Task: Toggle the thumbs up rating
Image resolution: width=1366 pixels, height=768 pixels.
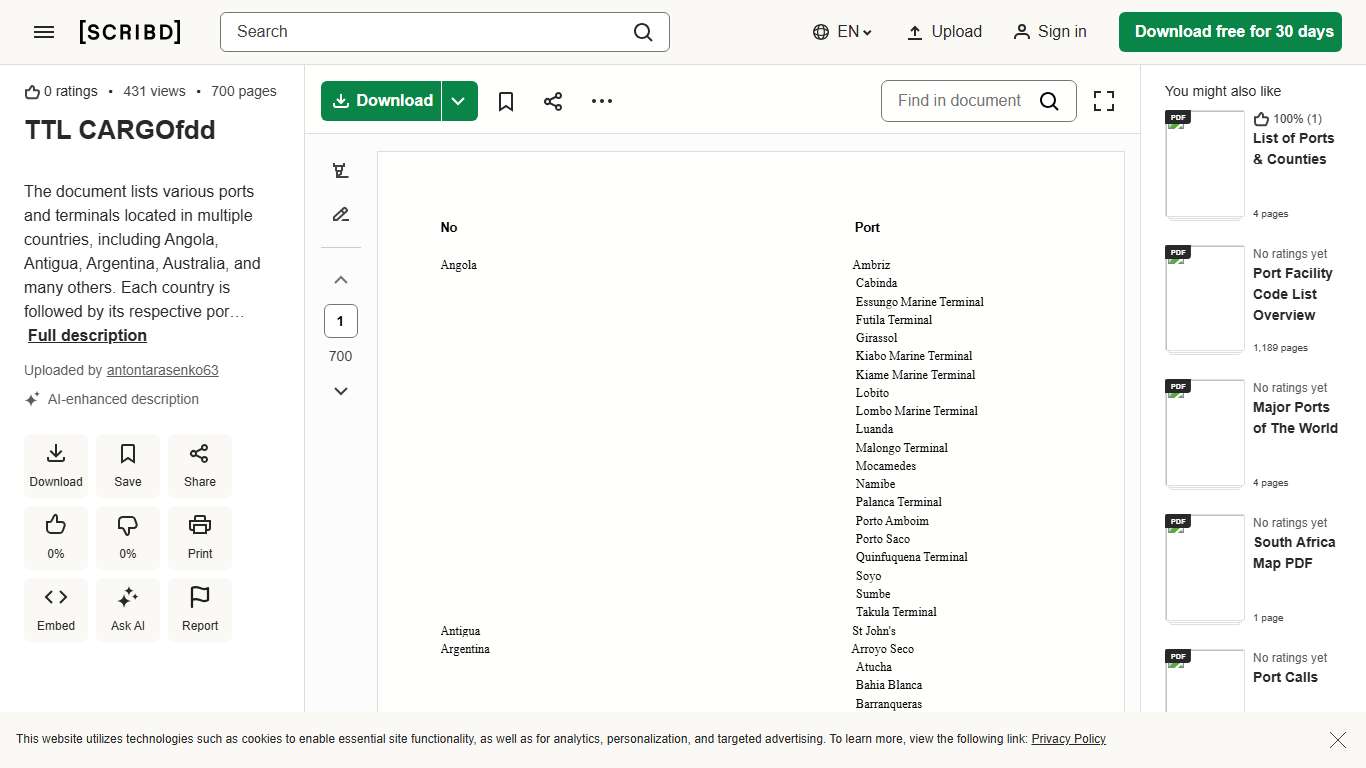Action: [56, 537]
